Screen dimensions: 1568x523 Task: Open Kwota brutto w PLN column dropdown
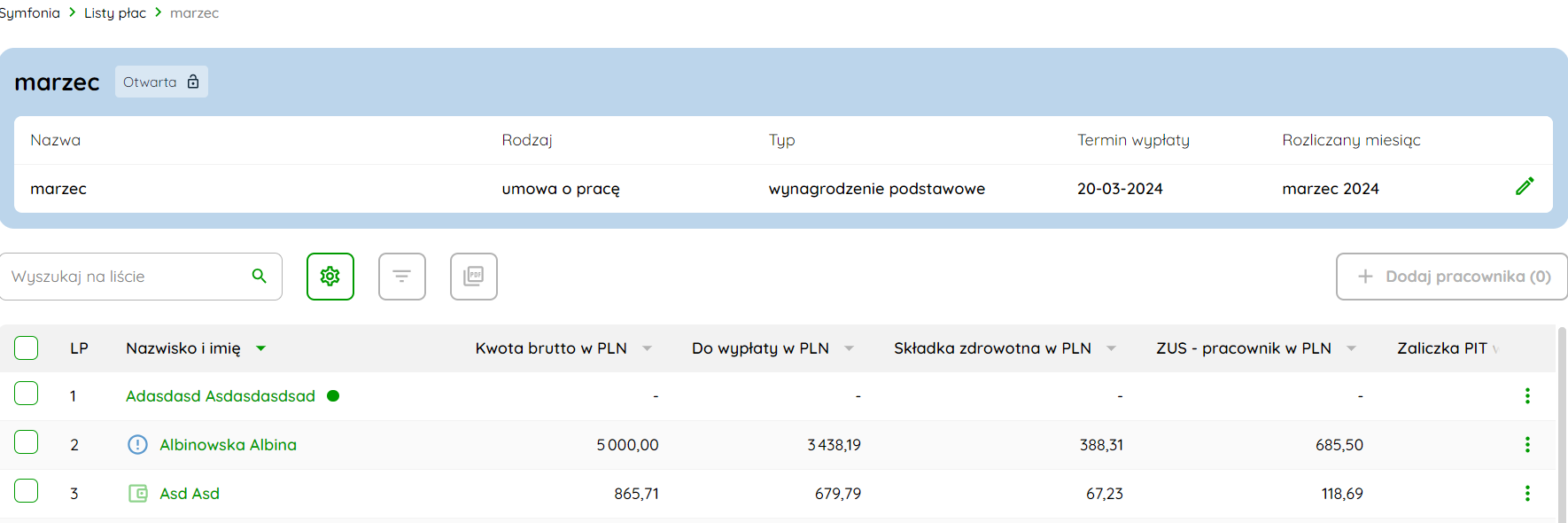tap(648, 348)
